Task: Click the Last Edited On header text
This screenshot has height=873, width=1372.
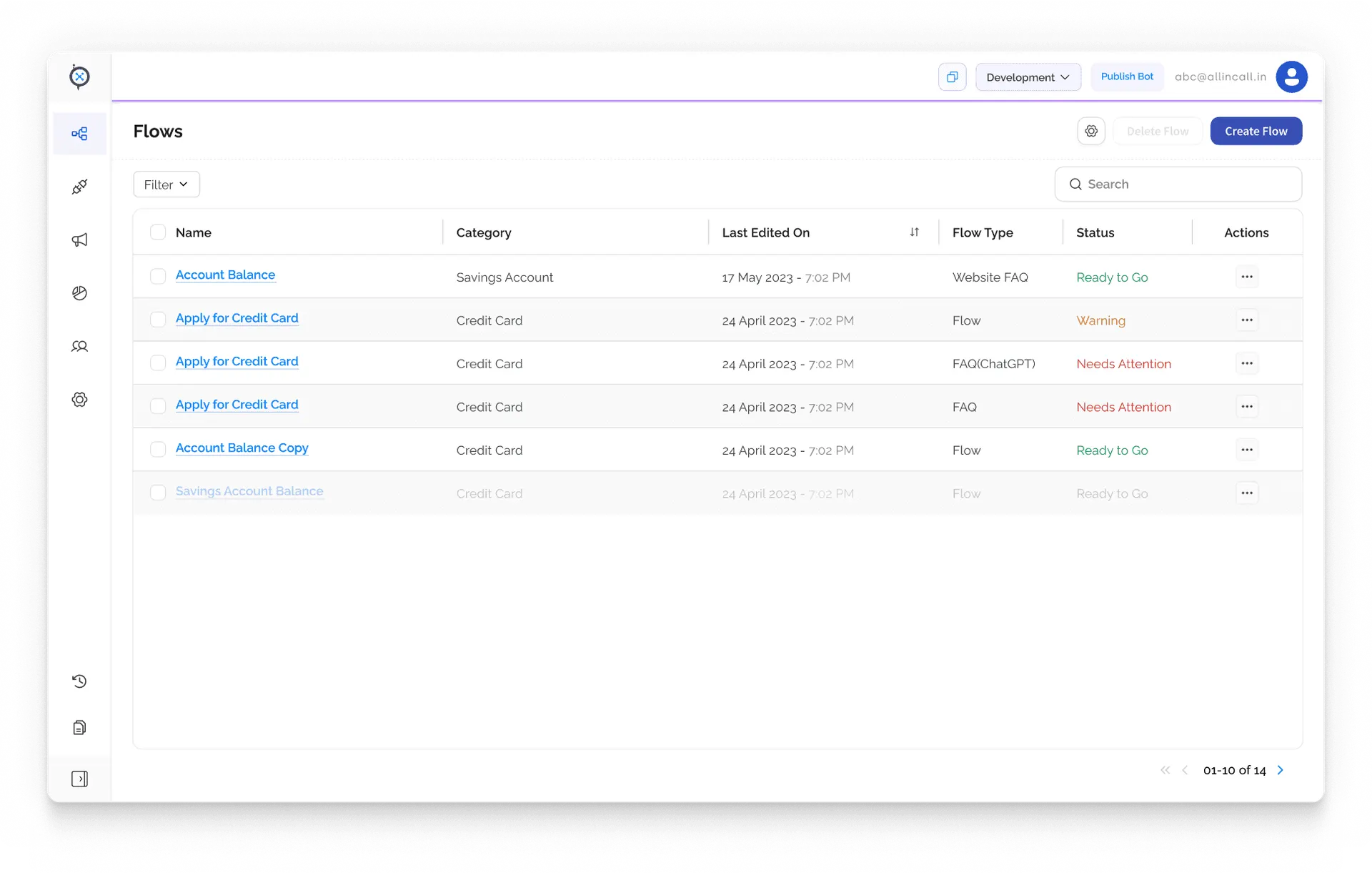Action: pos(765,233)
